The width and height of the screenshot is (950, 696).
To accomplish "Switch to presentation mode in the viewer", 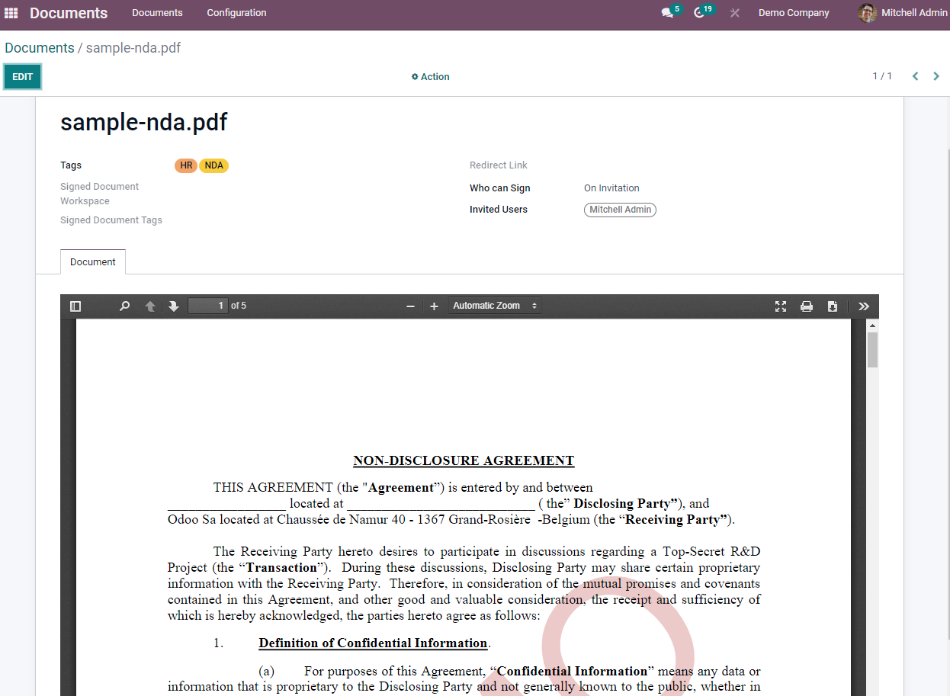I will 781,306.
